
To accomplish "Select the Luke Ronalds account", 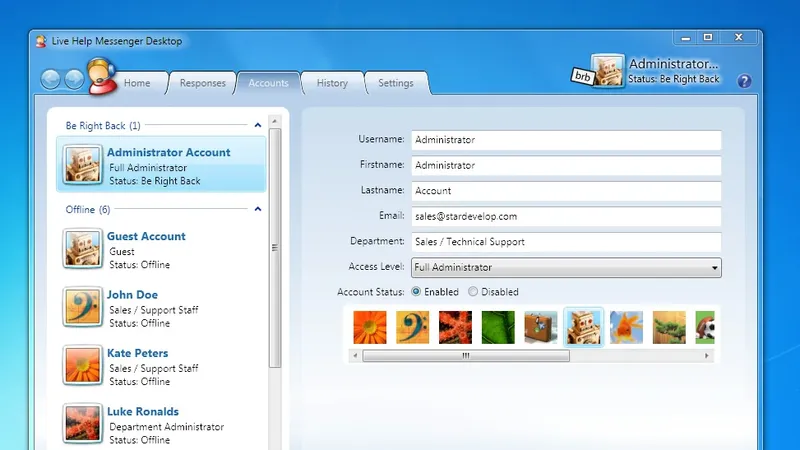I will 161,424.
